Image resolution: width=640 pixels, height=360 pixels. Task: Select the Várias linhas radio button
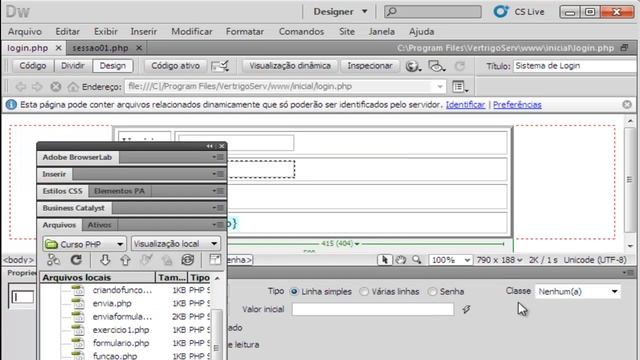pyautogui.click(x=364, y=291)
